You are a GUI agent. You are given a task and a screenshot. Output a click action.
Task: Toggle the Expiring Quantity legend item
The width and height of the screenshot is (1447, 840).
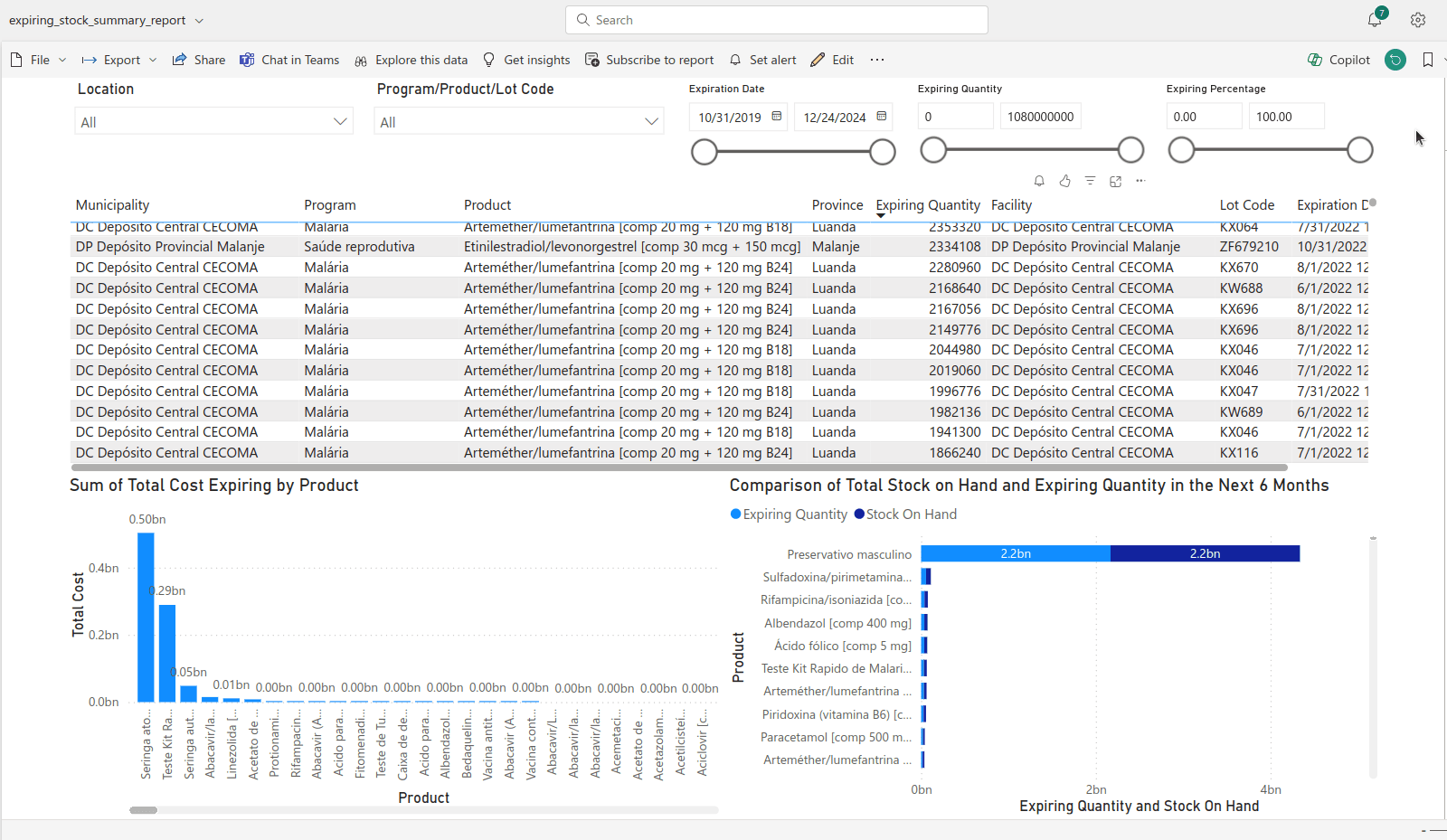[789, 514]
